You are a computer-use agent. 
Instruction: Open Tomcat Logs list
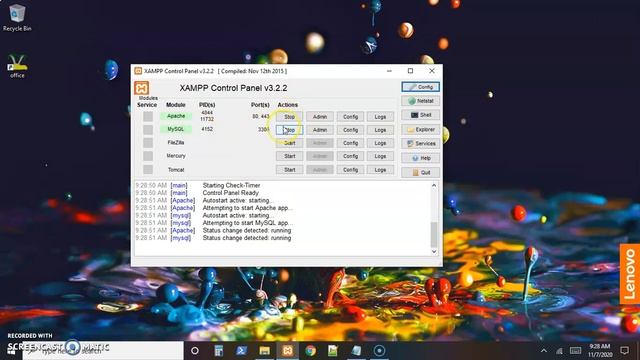tap(380, 169)
